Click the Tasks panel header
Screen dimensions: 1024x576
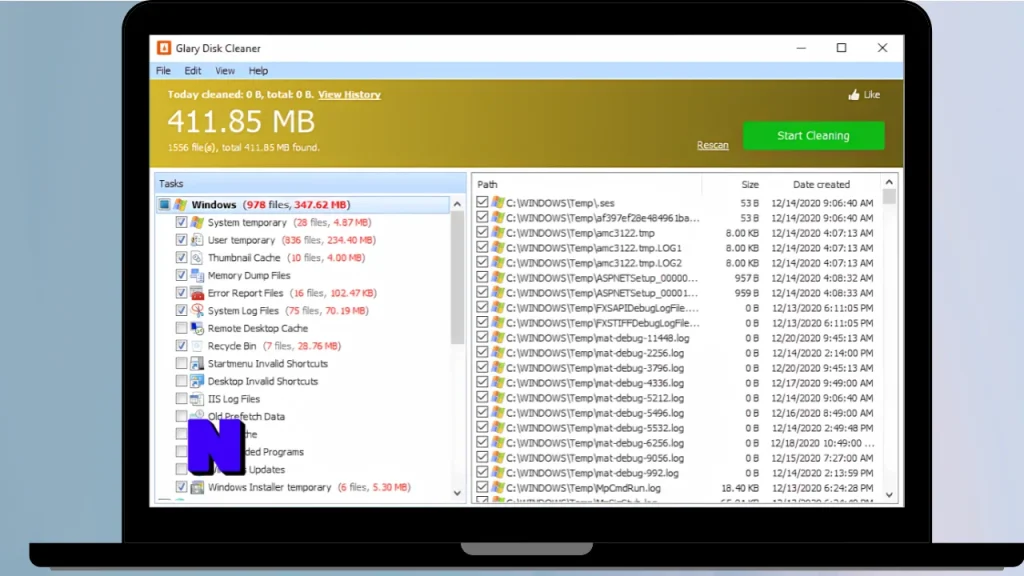(310, 184)
